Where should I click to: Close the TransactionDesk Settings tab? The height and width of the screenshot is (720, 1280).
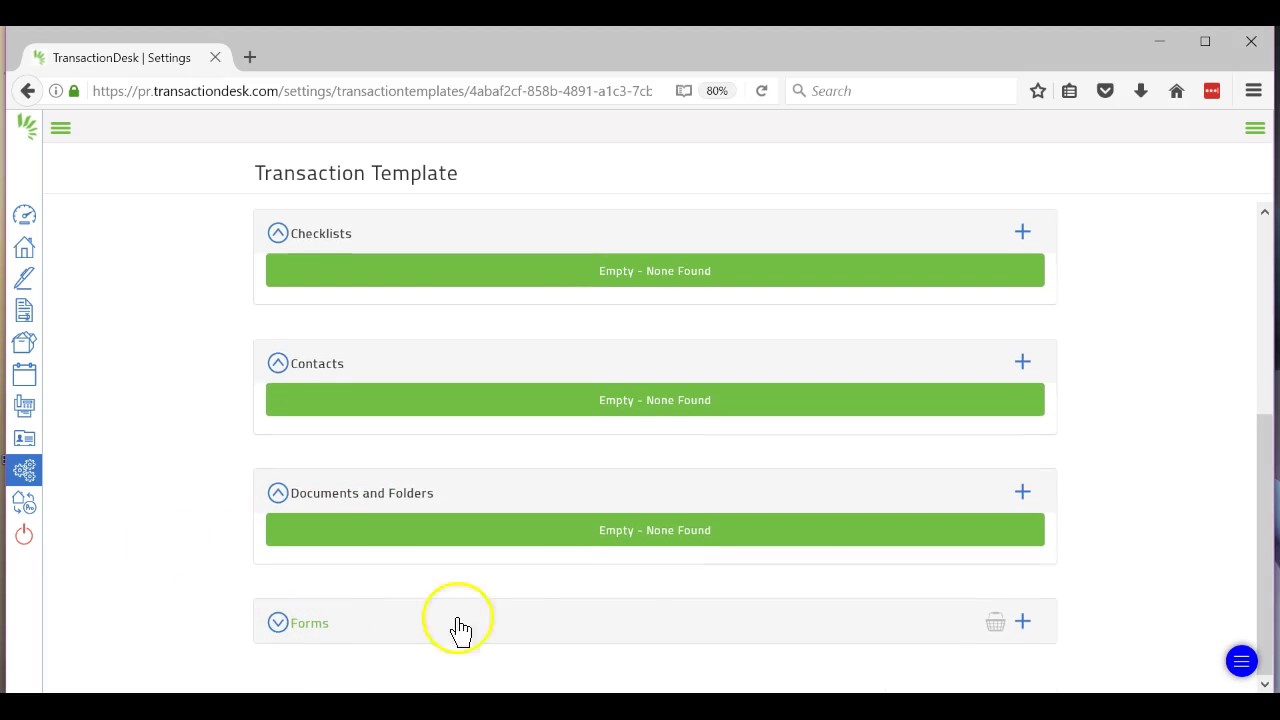click(x=215, y=58)
